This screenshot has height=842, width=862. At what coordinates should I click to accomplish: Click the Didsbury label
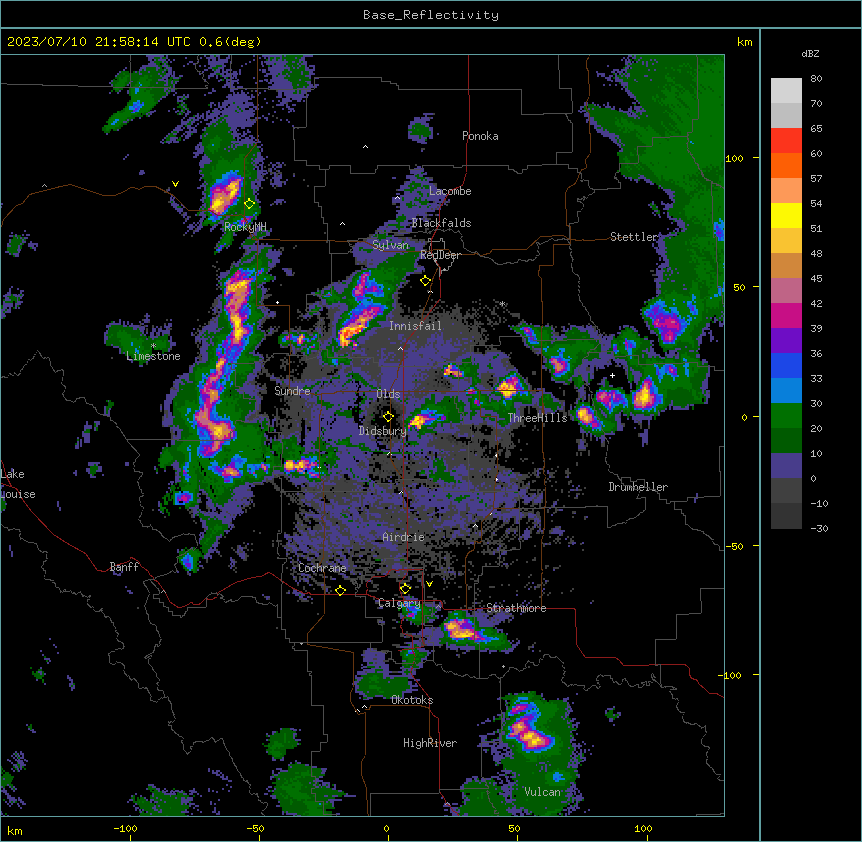(x=383, y=431)
